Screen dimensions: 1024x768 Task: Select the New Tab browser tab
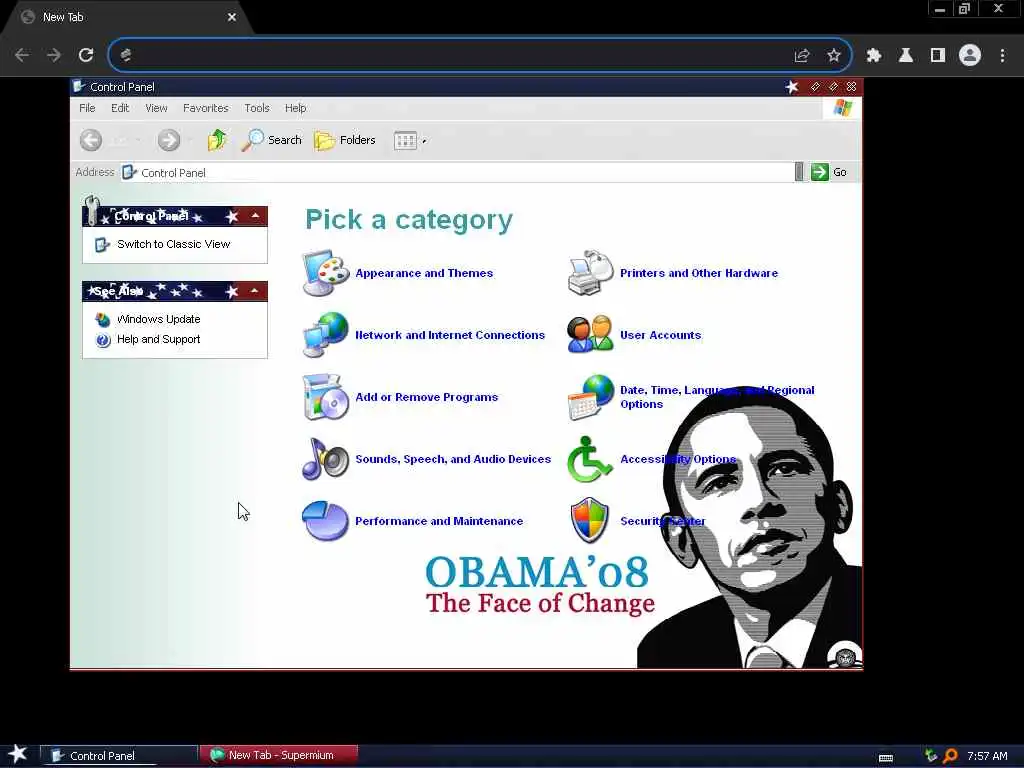(x=124, y=18)
